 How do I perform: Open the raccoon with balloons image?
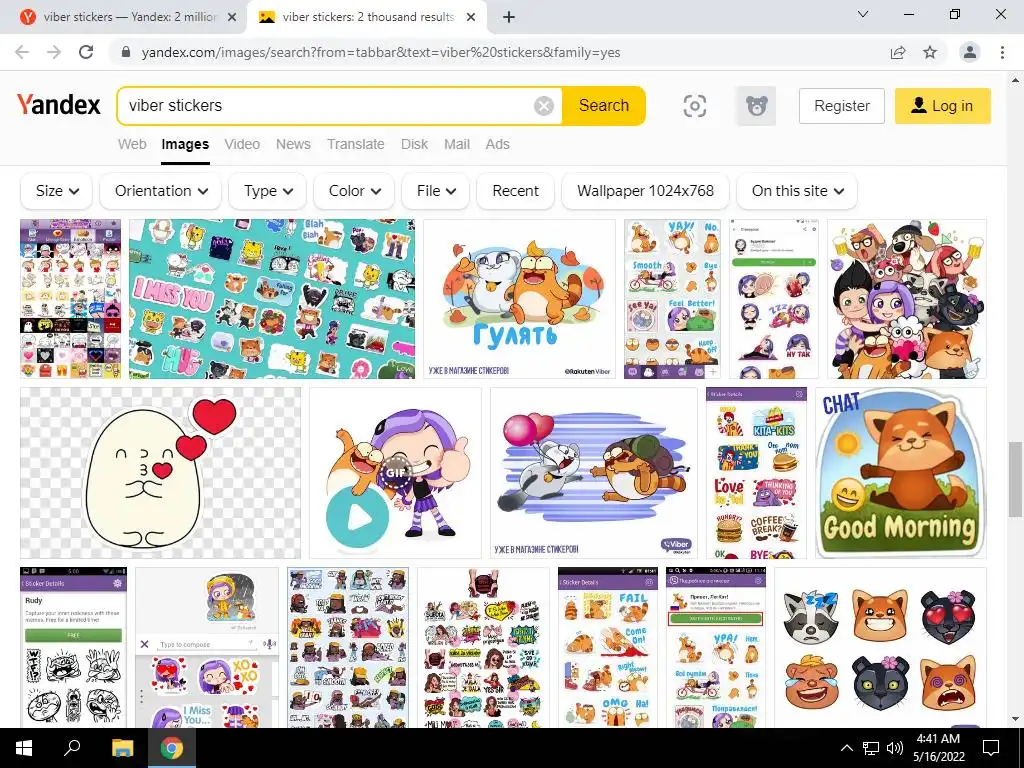click(x=594, y=473)
